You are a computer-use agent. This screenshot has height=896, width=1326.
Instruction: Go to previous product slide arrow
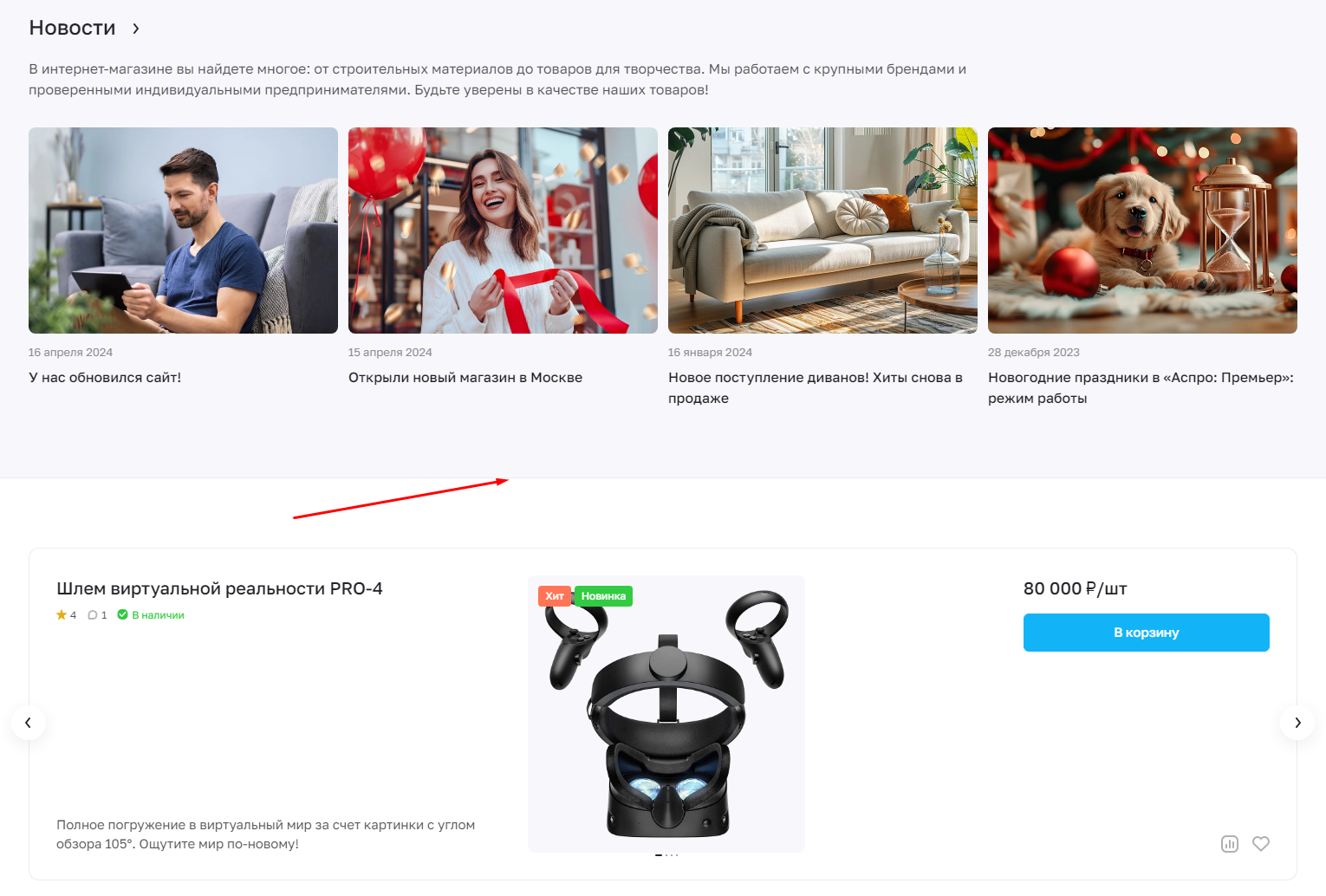(28, 723)
